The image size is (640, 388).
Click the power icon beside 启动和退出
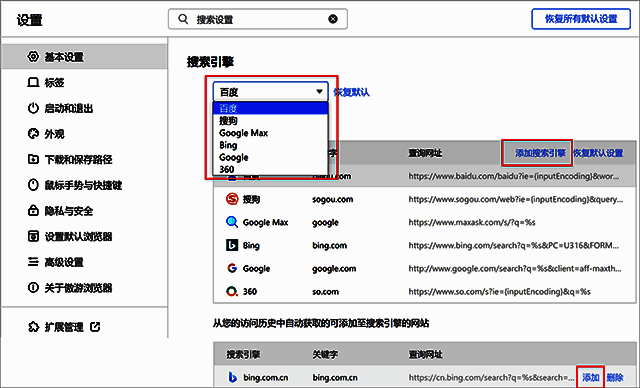(33, 108)
